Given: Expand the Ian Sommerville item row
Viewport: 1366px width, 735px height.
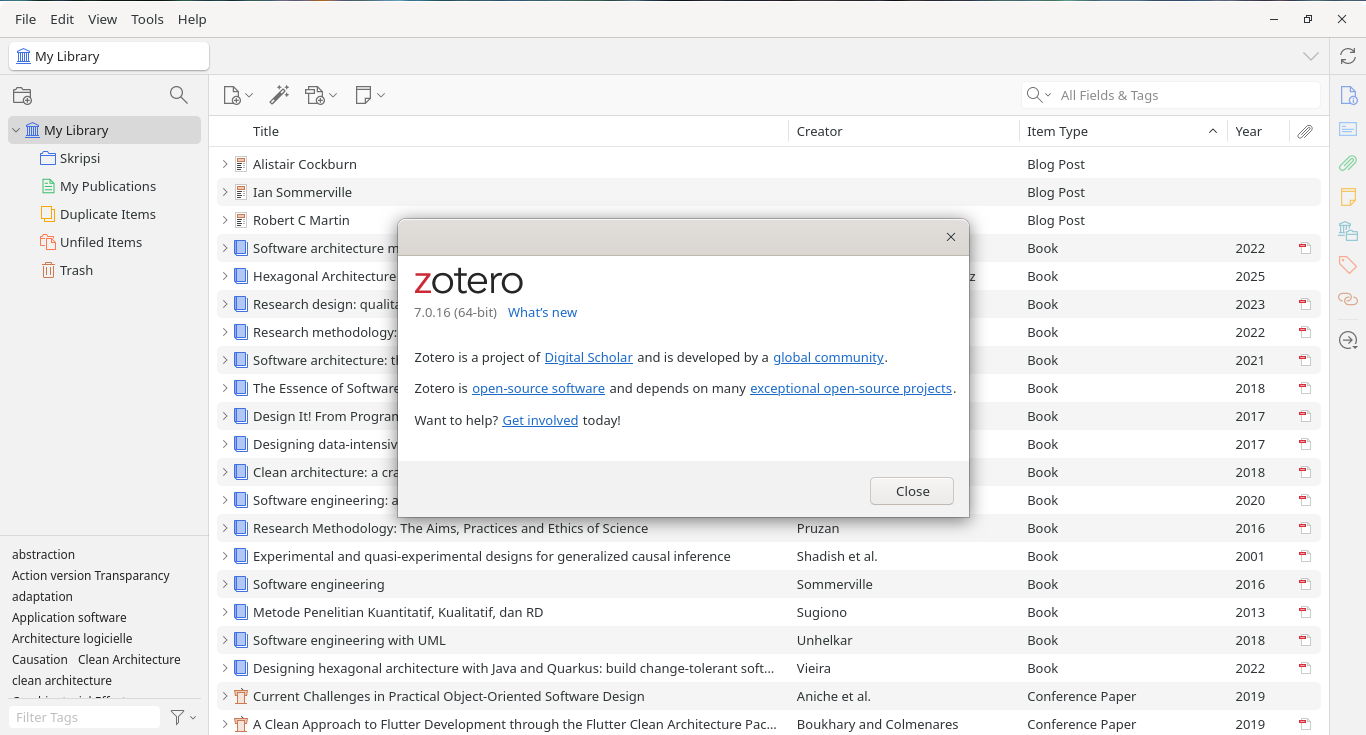Looking at the screenshot, I should (x=225, y=192).
